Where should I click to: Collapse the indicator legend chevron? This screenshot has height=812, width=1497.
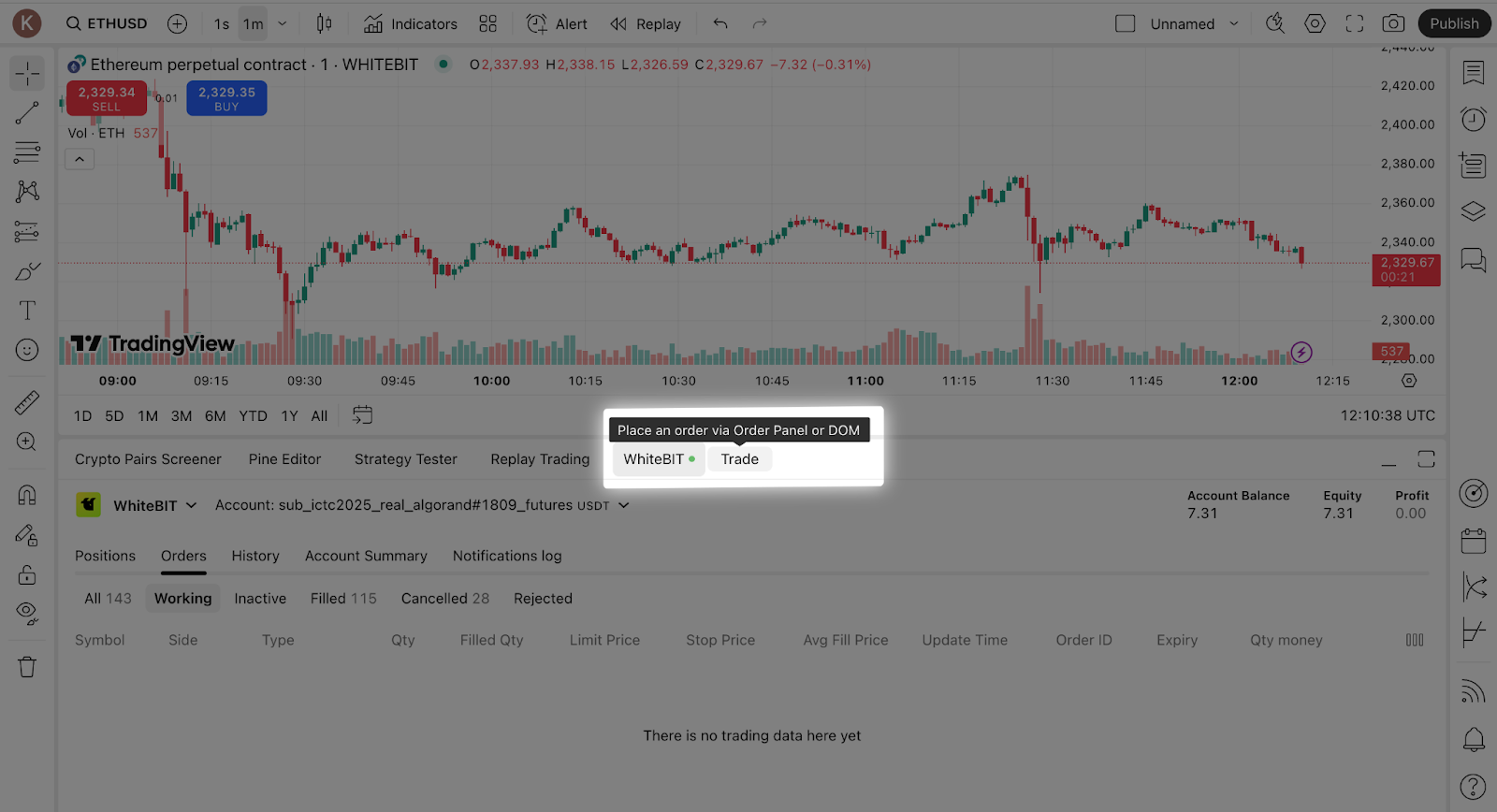coord(80,159)
